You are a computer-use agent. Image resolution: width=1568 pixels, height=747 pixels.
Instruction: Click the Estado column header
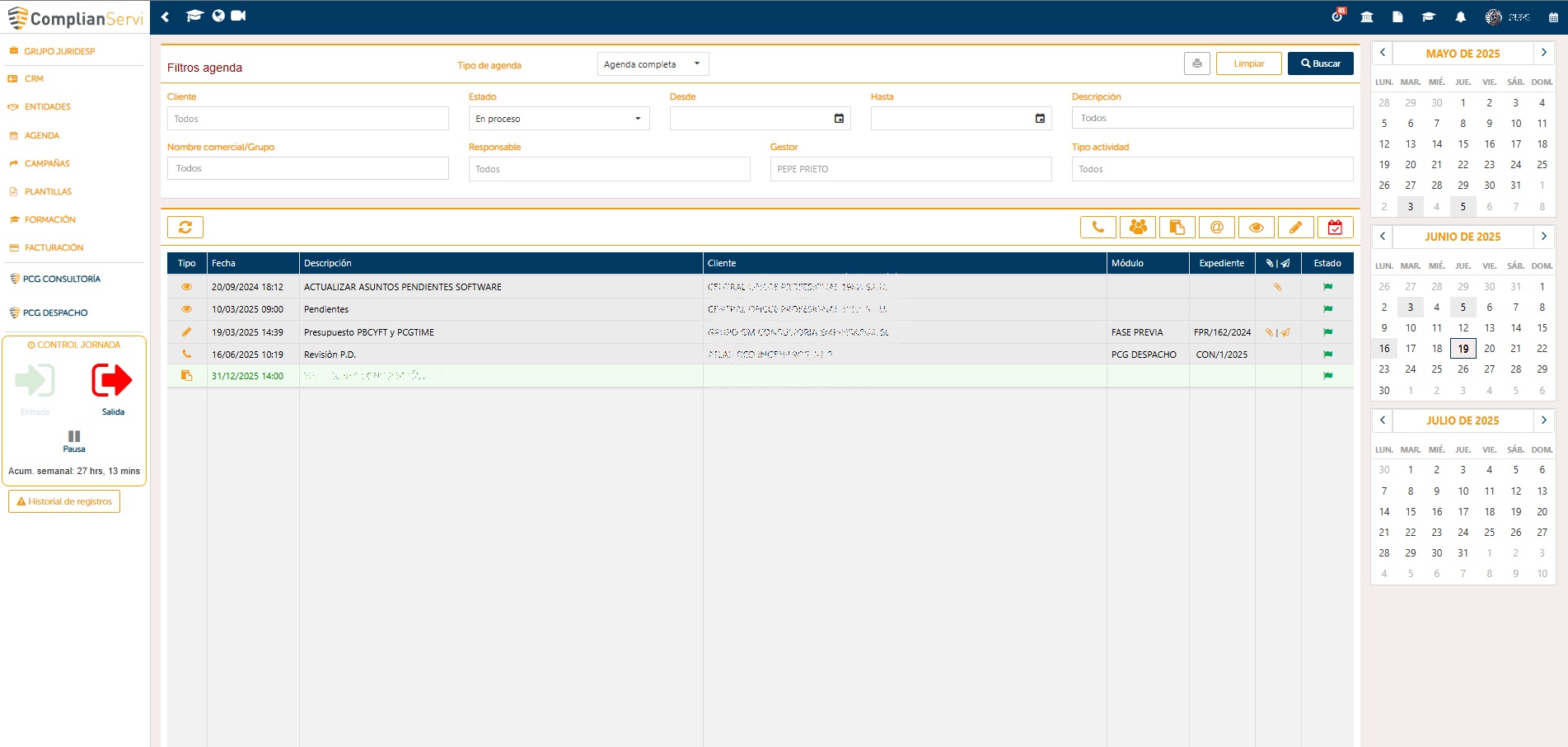click(x=1327, y=263)
